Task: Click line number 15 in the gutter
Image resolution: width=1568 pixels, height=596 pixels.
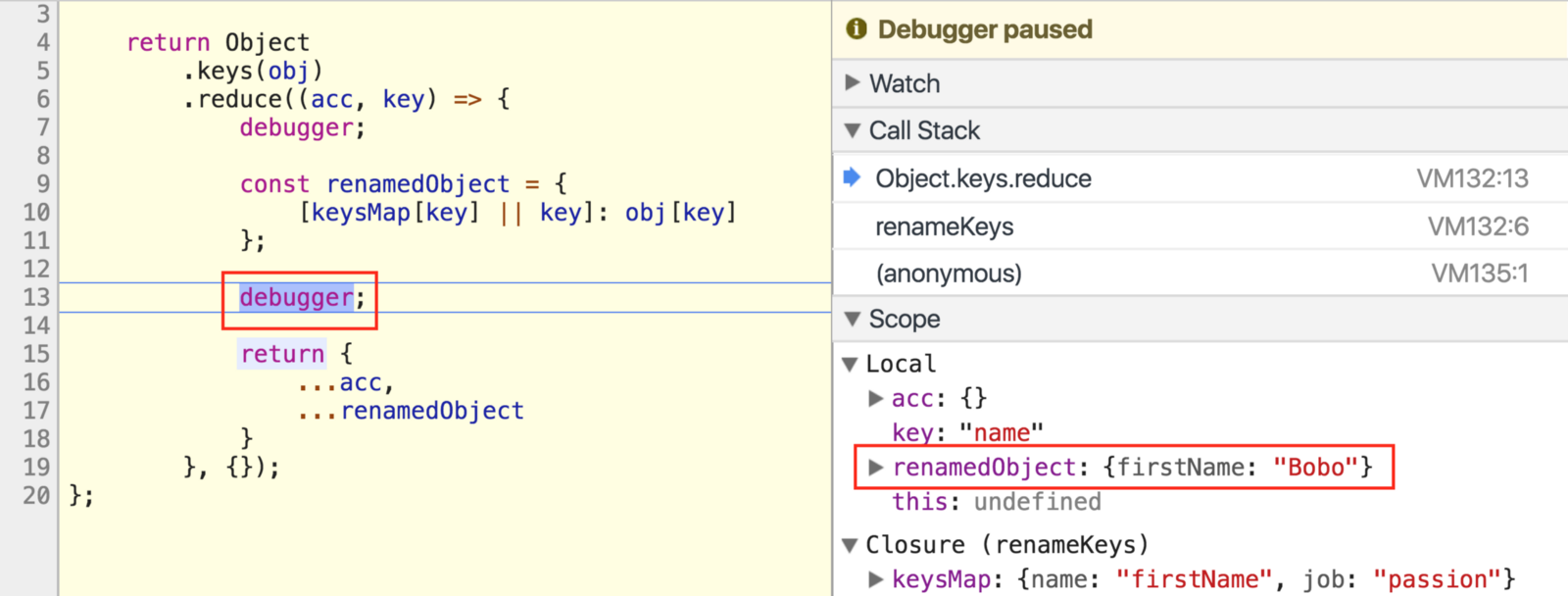Action: tap(36, 354)
